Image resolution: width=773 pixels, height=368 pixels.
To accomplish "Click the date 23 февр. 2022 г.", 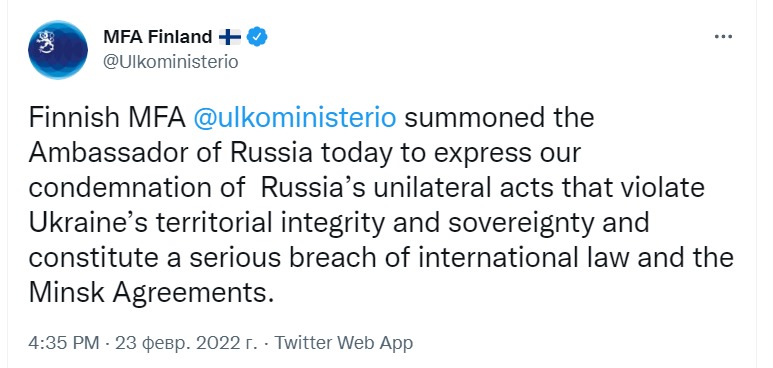I will [x=186, y=342].
